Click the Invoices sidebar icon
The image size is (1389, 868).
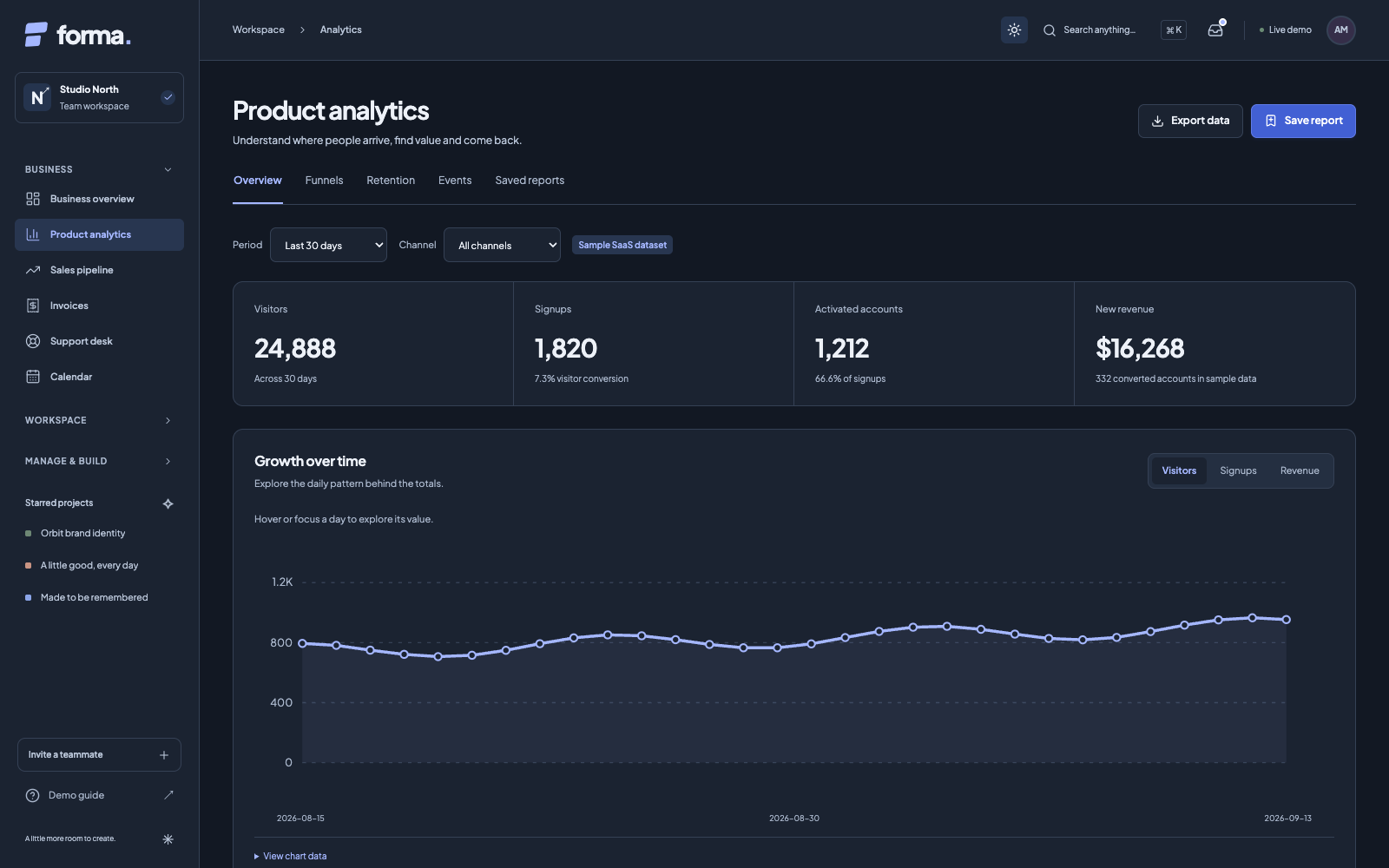click(33, 306)
